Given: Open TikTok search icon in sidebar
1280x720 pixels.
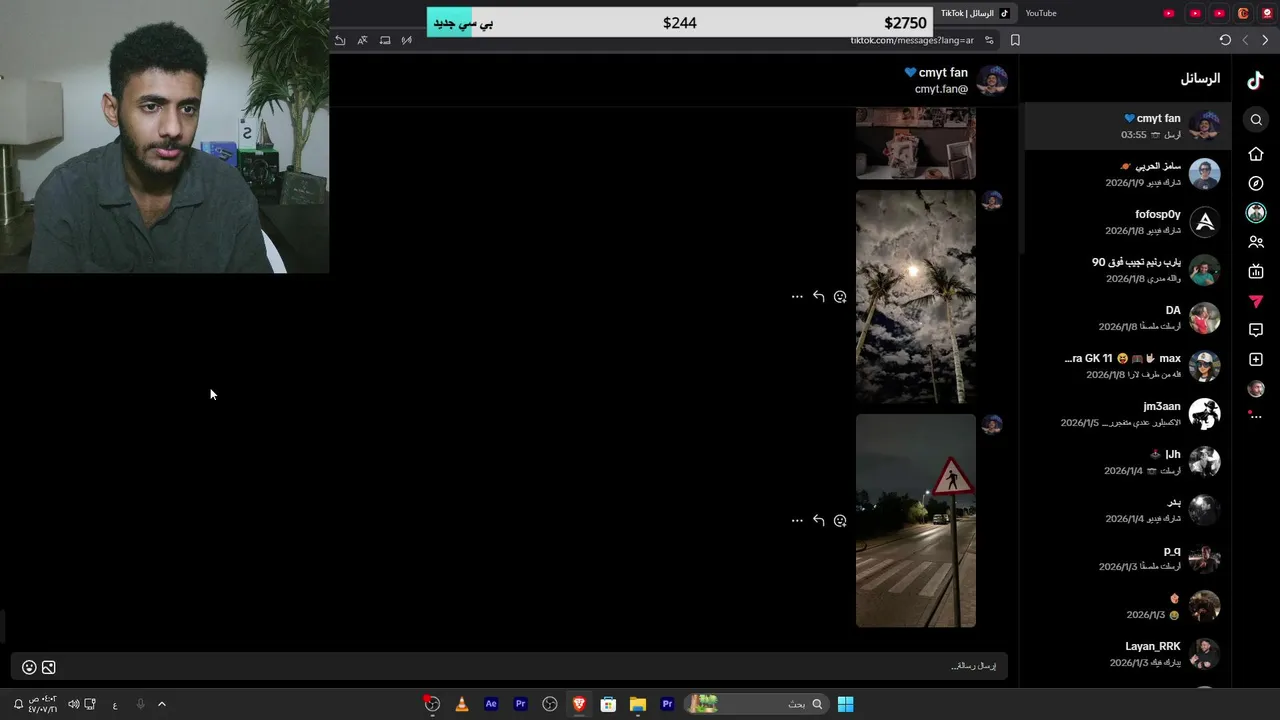Looking at the screenshot, I should (x=1256, y=120).
